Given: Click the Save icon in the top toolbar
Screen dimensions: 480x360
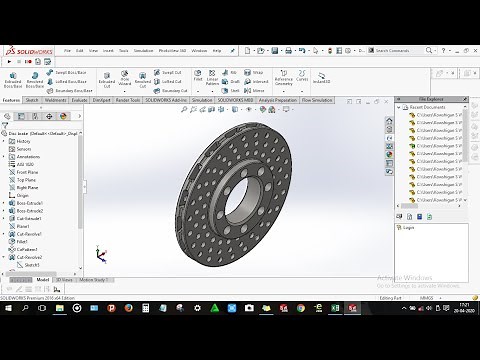Looking at the screenshot, I should tap(275, 51).
